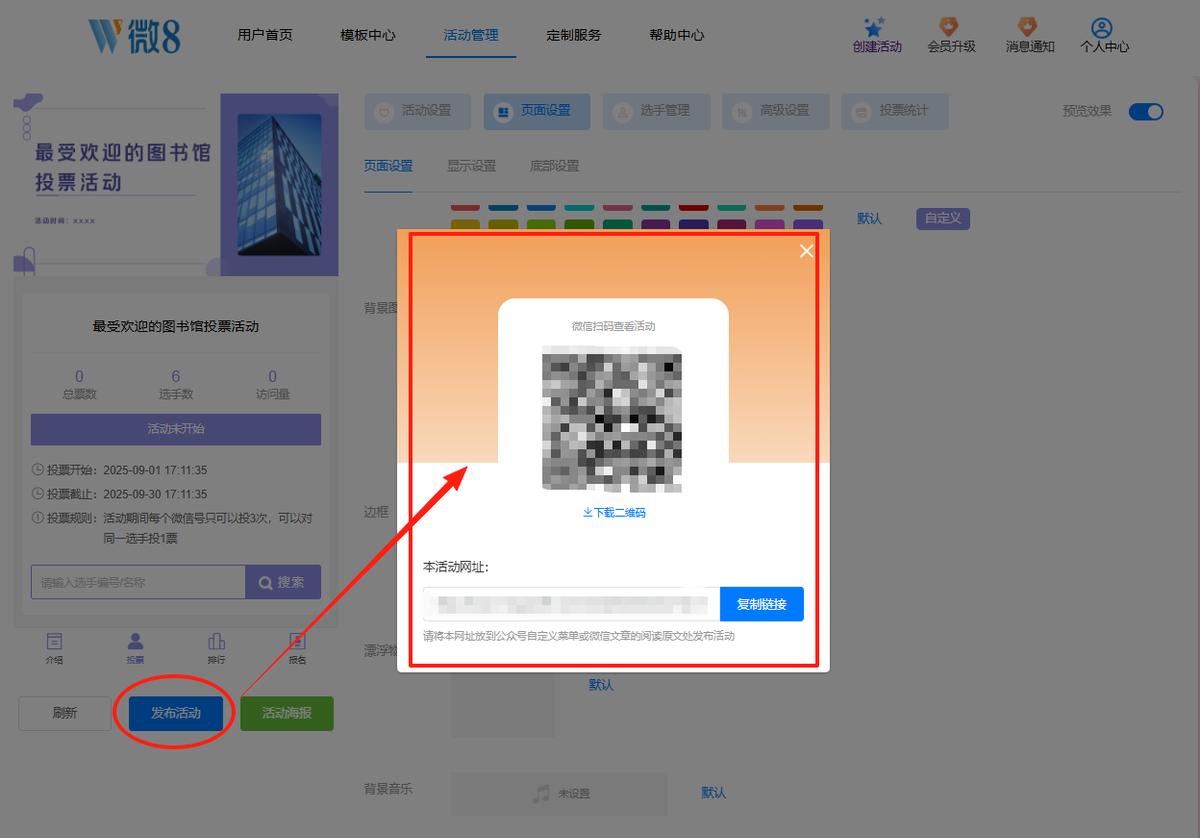Select the 投票 person icon in the preview
Viewport: 1200px width, 838px height.
135,642
